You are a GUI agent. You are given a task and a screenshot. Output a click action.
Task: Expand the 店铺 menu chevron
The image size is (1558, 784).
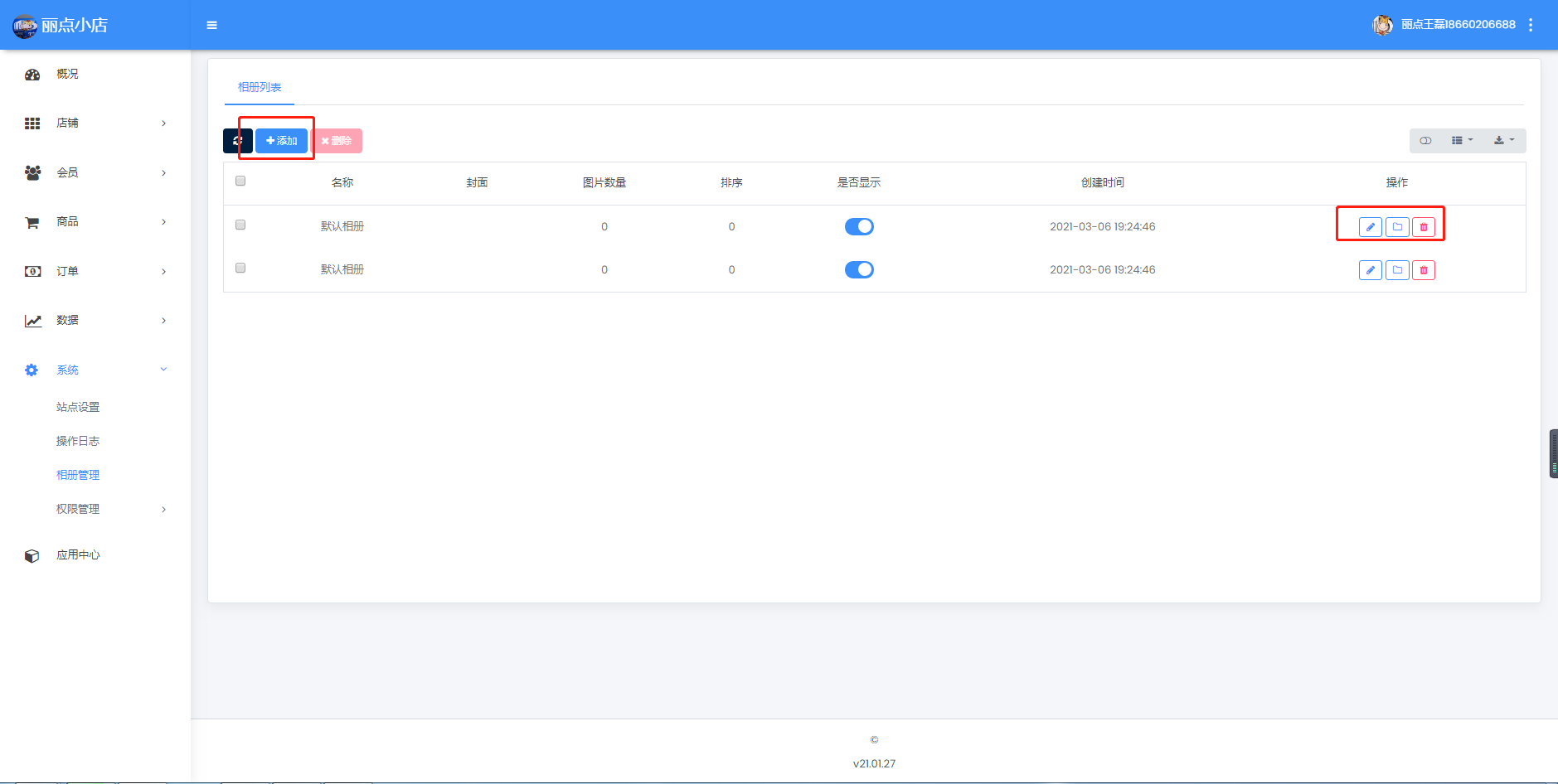[163, 123]
